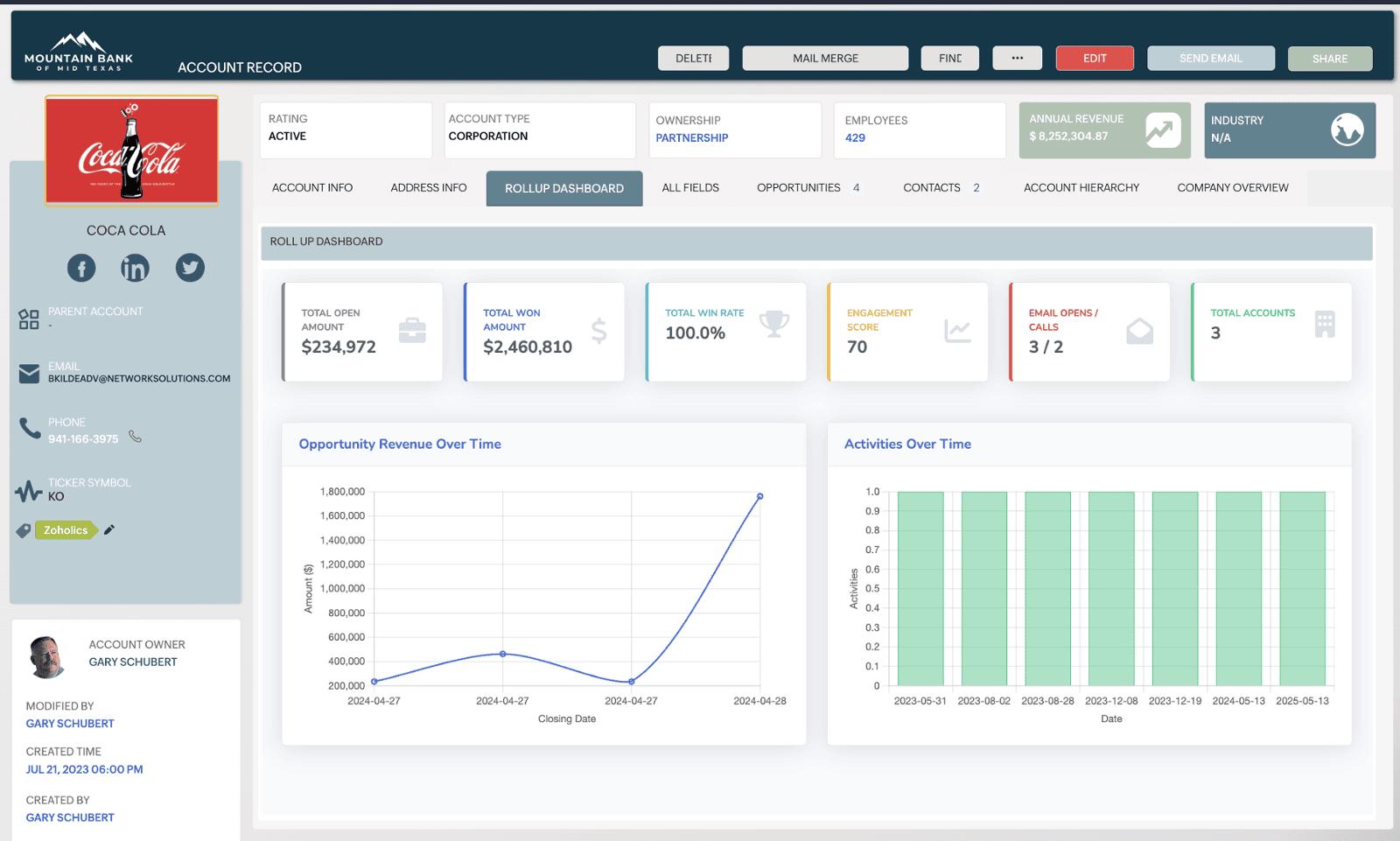Click the Partnership ownership link

pyautogui.click(x=691, y=137)
